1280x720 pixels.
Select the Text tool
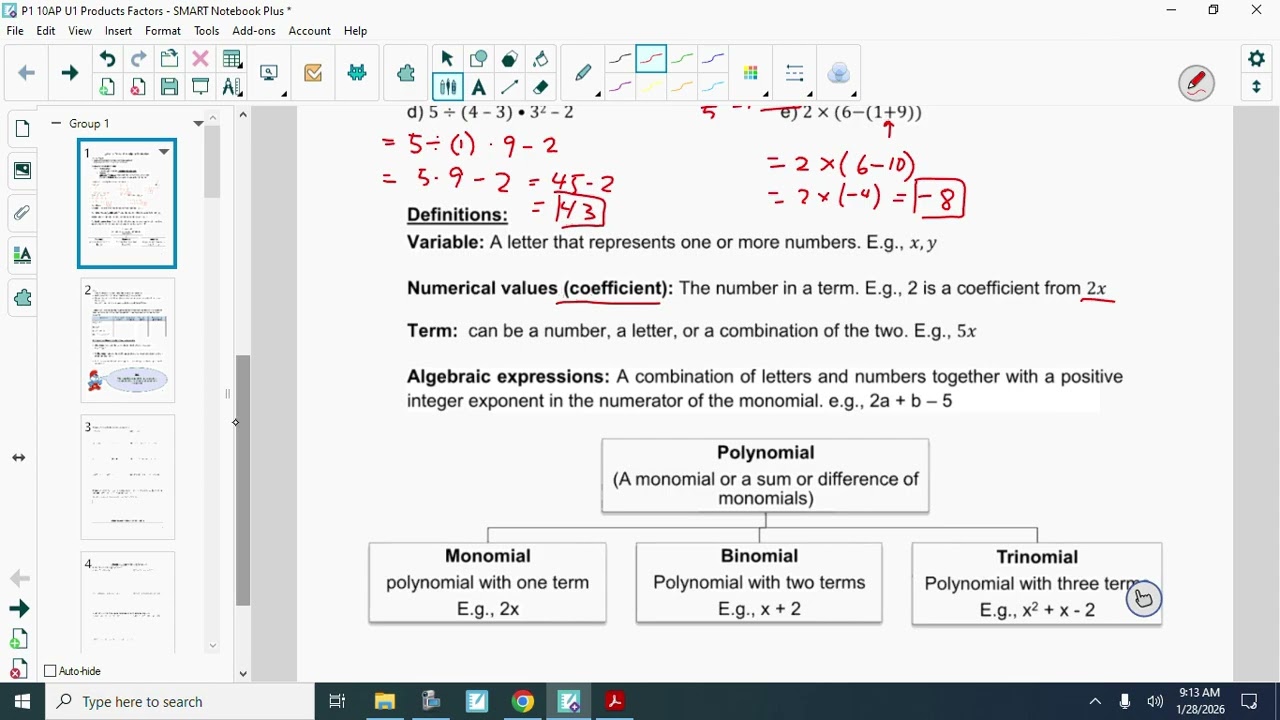point(478,87)
